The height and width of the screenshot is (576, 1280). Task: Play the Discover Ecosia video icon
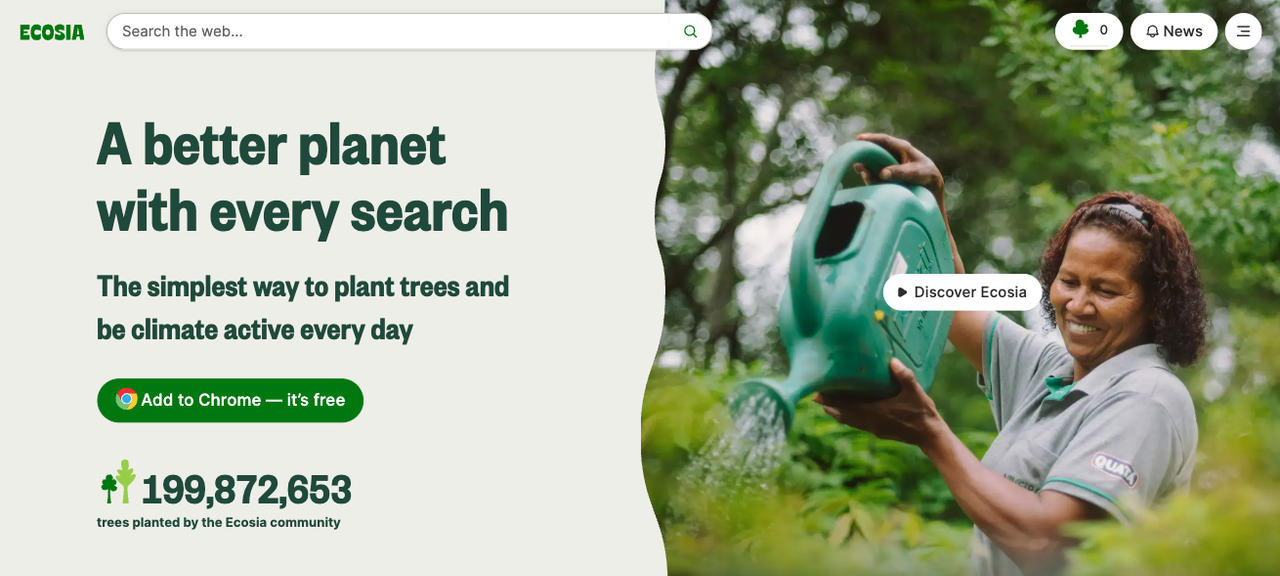point(902,292)
